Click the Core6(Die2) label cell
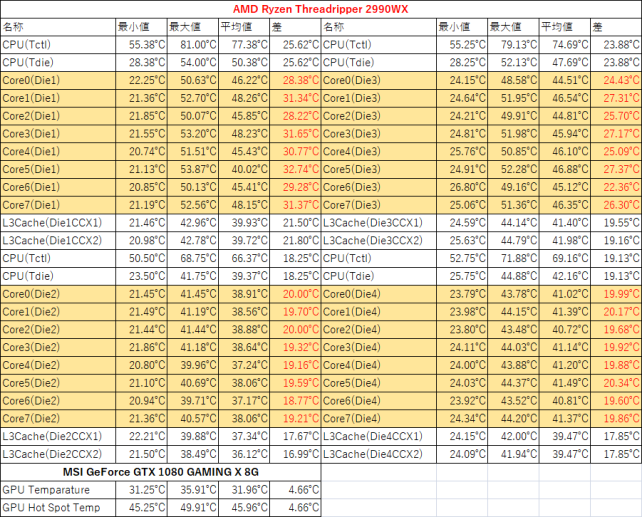Screen dimensions: 642x517 [x=58, y=401]
